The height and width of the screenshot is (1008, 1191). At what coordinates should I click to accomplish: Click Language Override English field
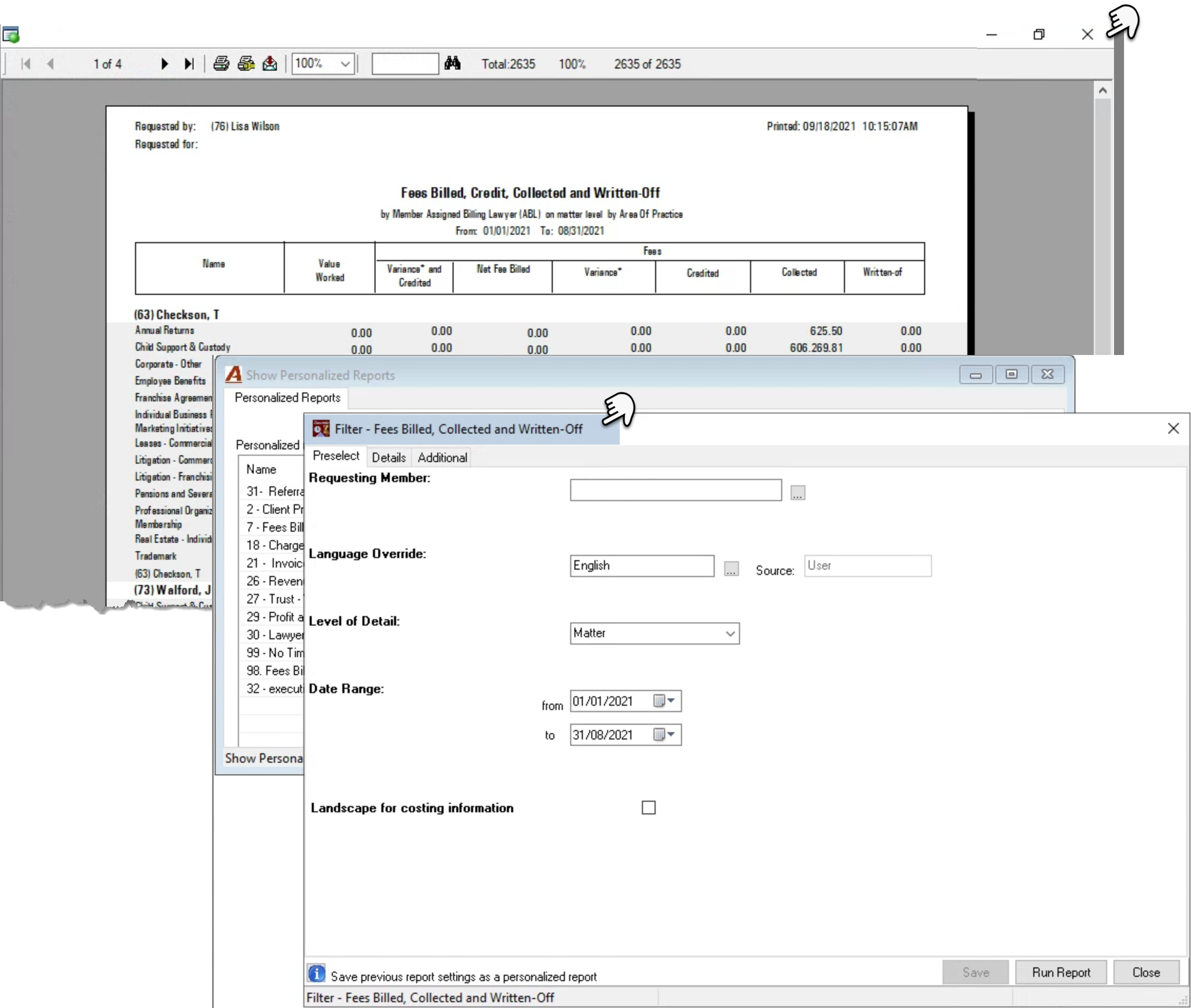(x=642, y=565)
